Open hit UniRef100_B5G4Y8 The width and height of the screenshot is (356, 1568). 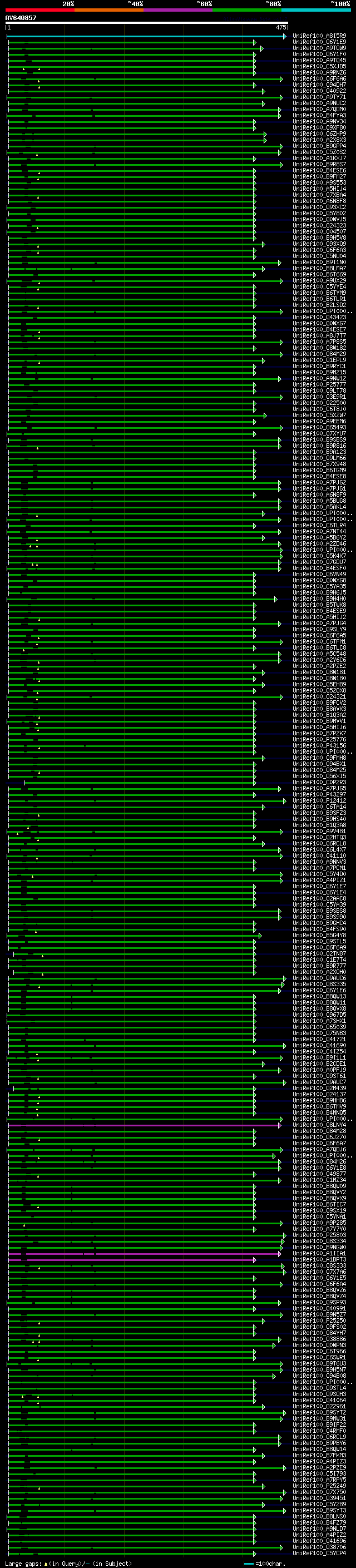[x=319, y=935]
